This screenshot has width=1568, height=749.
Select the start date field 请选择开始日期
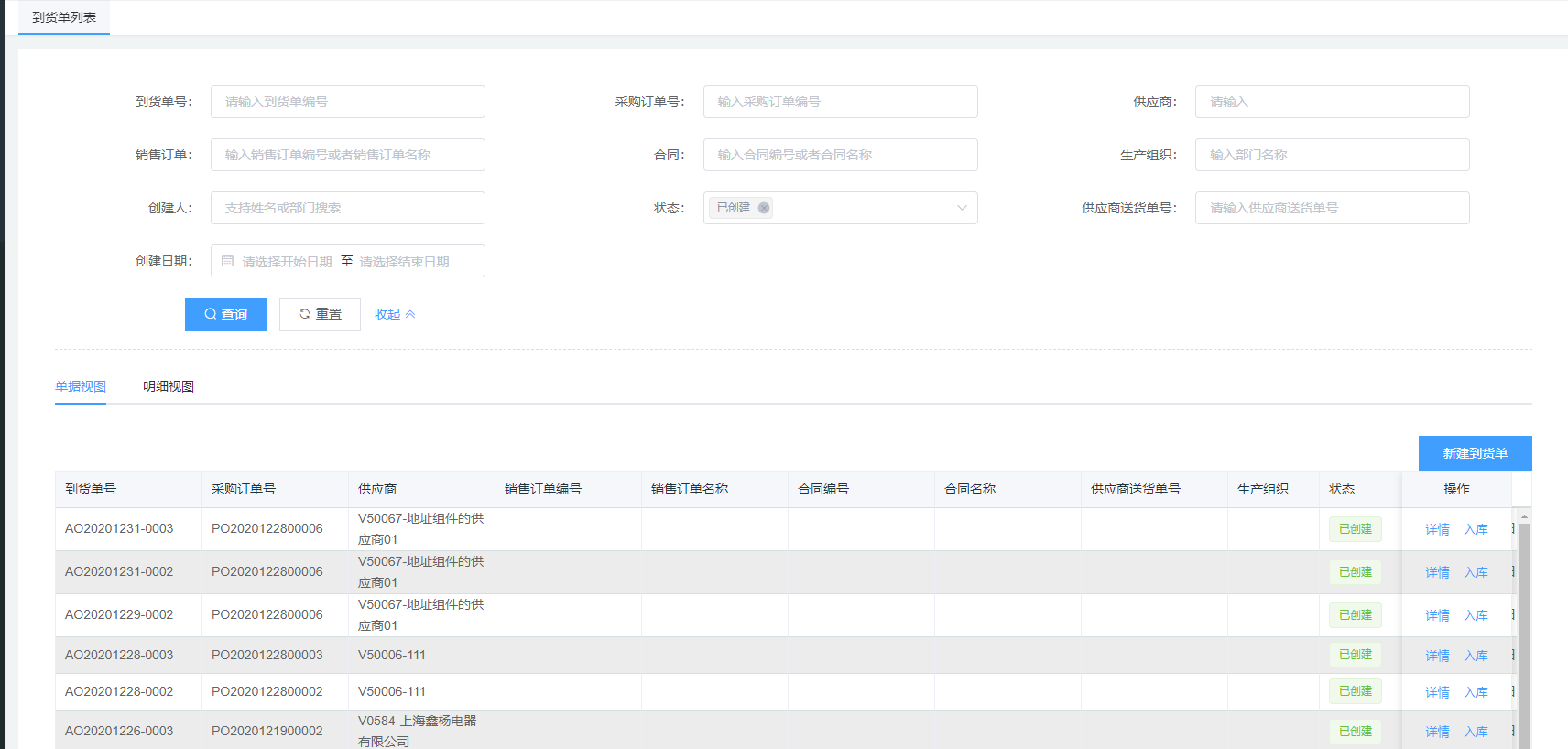(x=287, y=262)
